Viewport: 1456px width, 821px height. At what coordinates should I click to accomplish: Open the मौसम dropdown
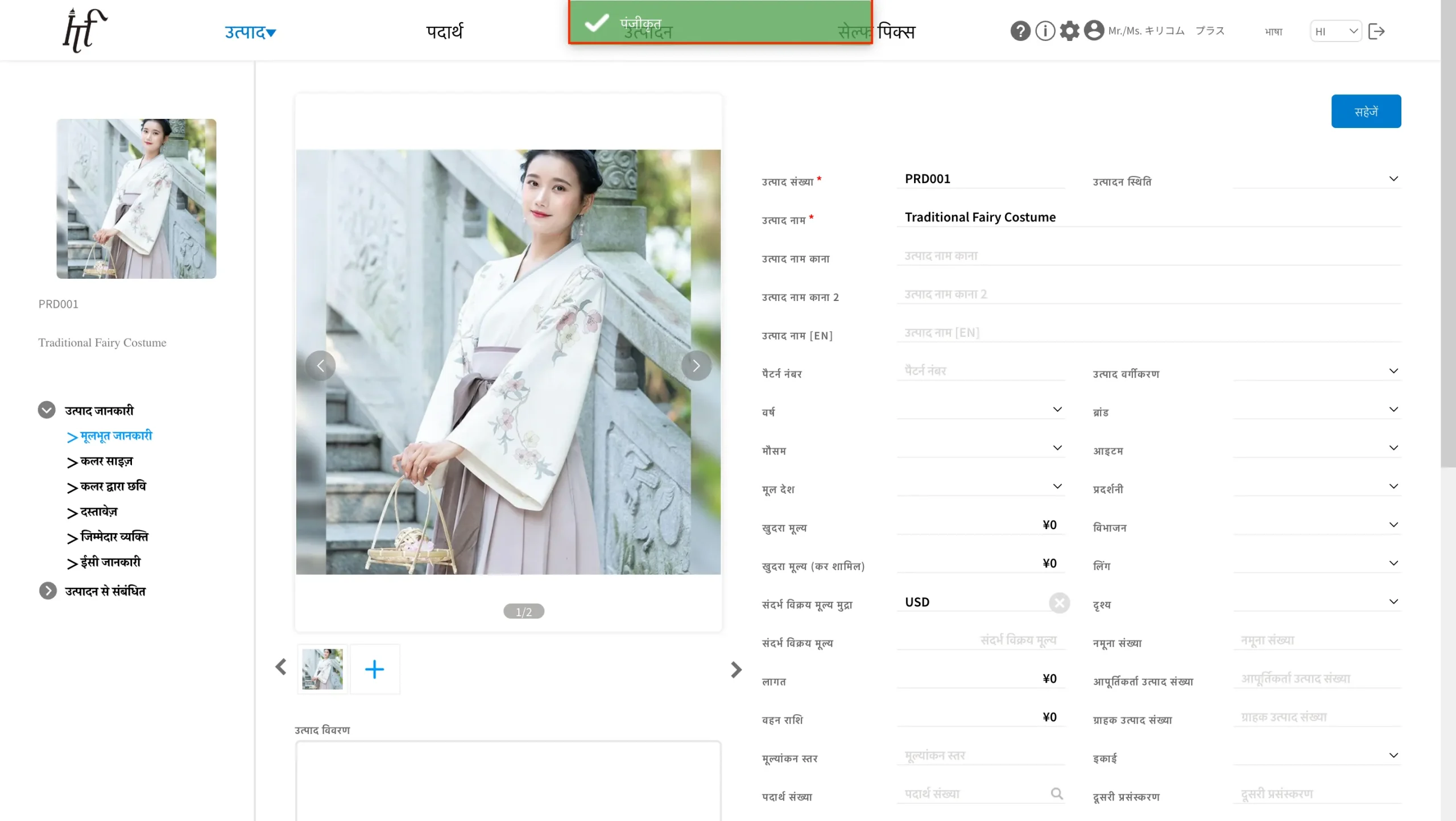981,448
